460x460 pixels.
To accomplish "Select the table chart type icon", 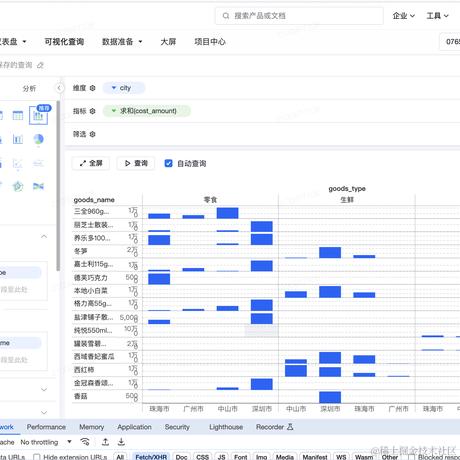I will point(18,116).
